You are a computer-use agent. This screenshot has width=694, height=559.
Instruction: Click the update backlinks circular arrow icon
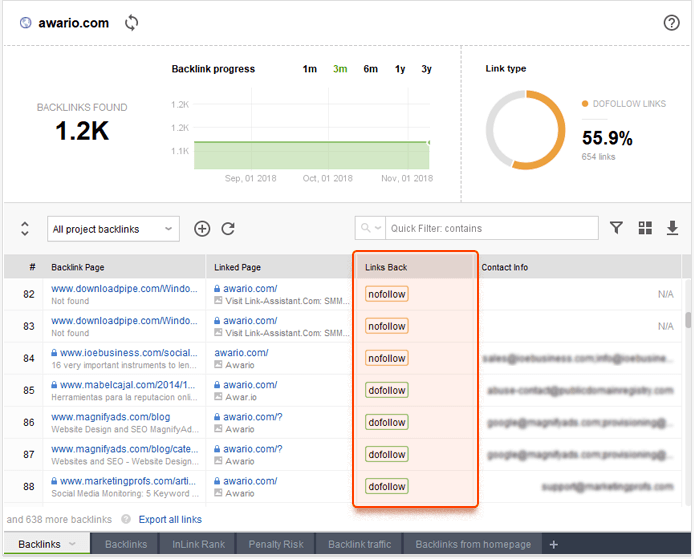pyautogui.click(x=228, y=229)
